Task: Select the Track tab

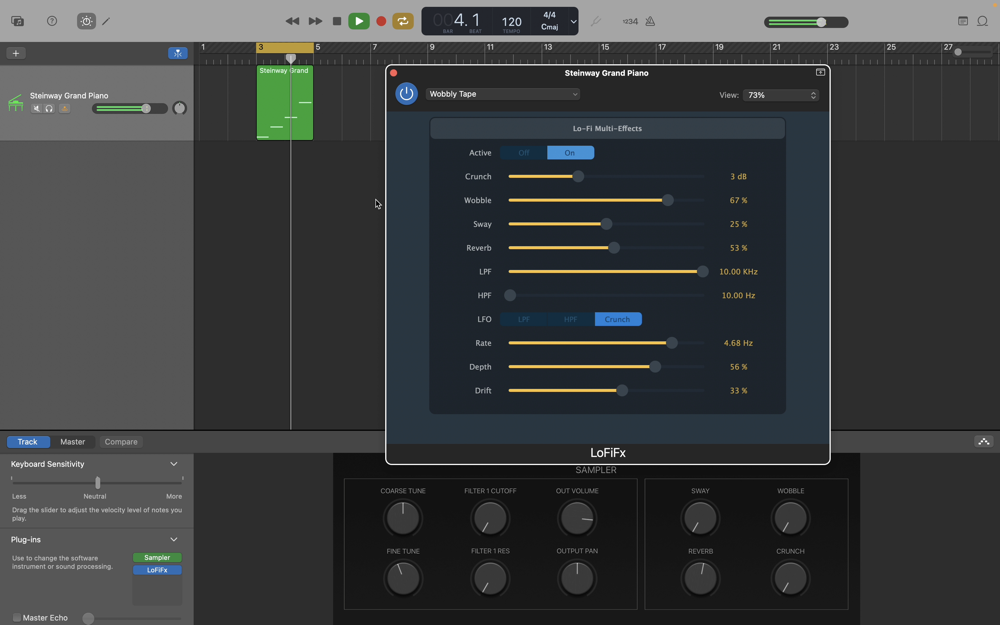Action: [28, 442]
